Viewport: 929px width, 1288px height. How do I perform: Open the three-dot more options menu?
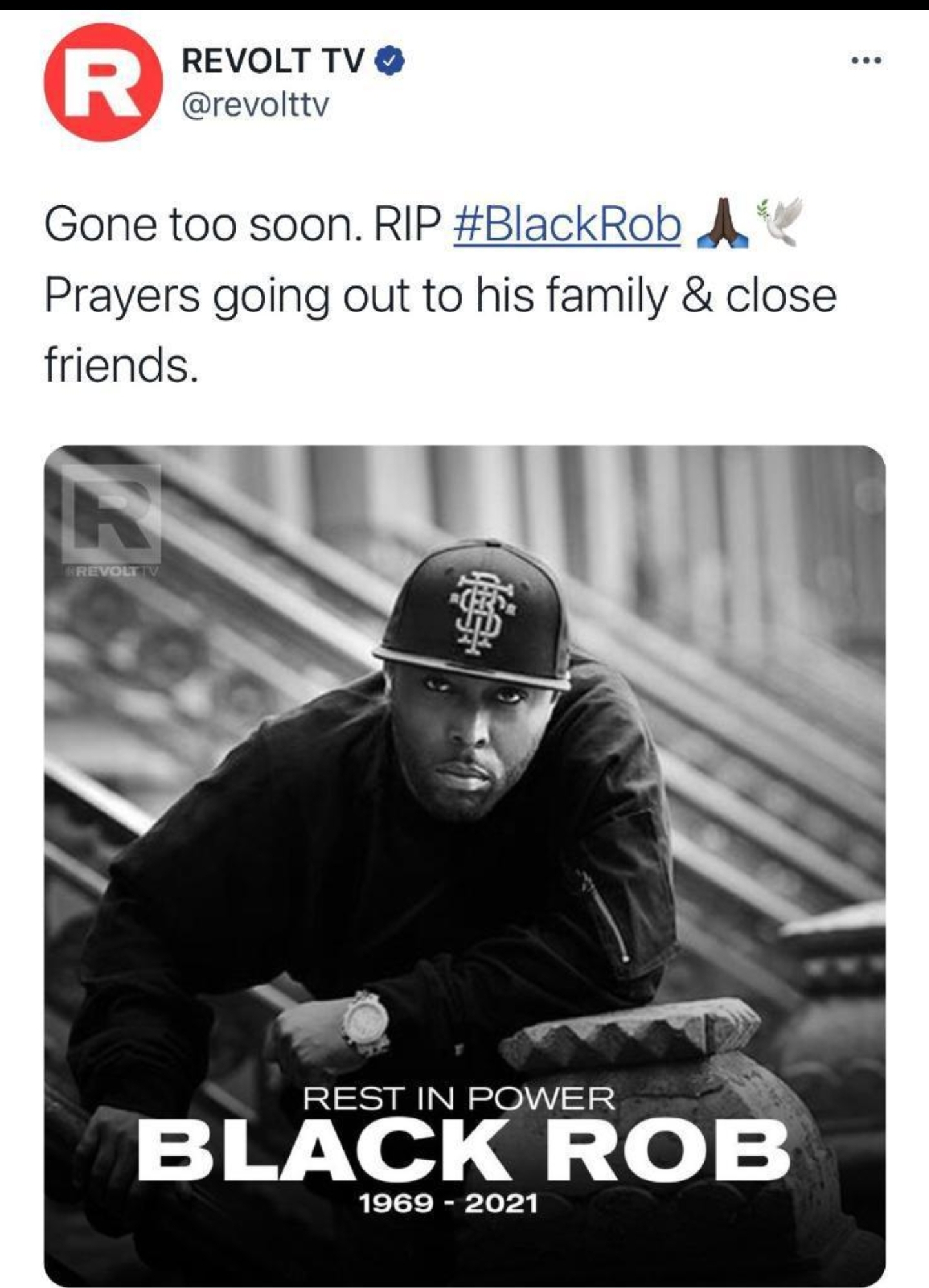(x=866, y=61)
